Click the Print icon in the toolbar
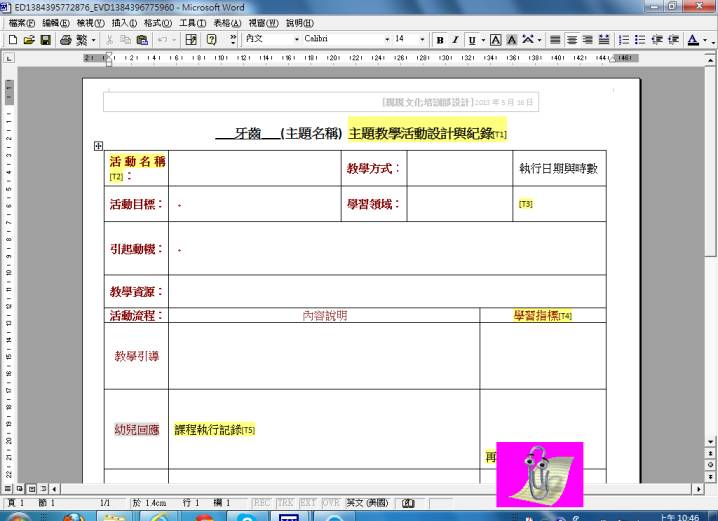The image size is (718, 521). pos(65,39)
